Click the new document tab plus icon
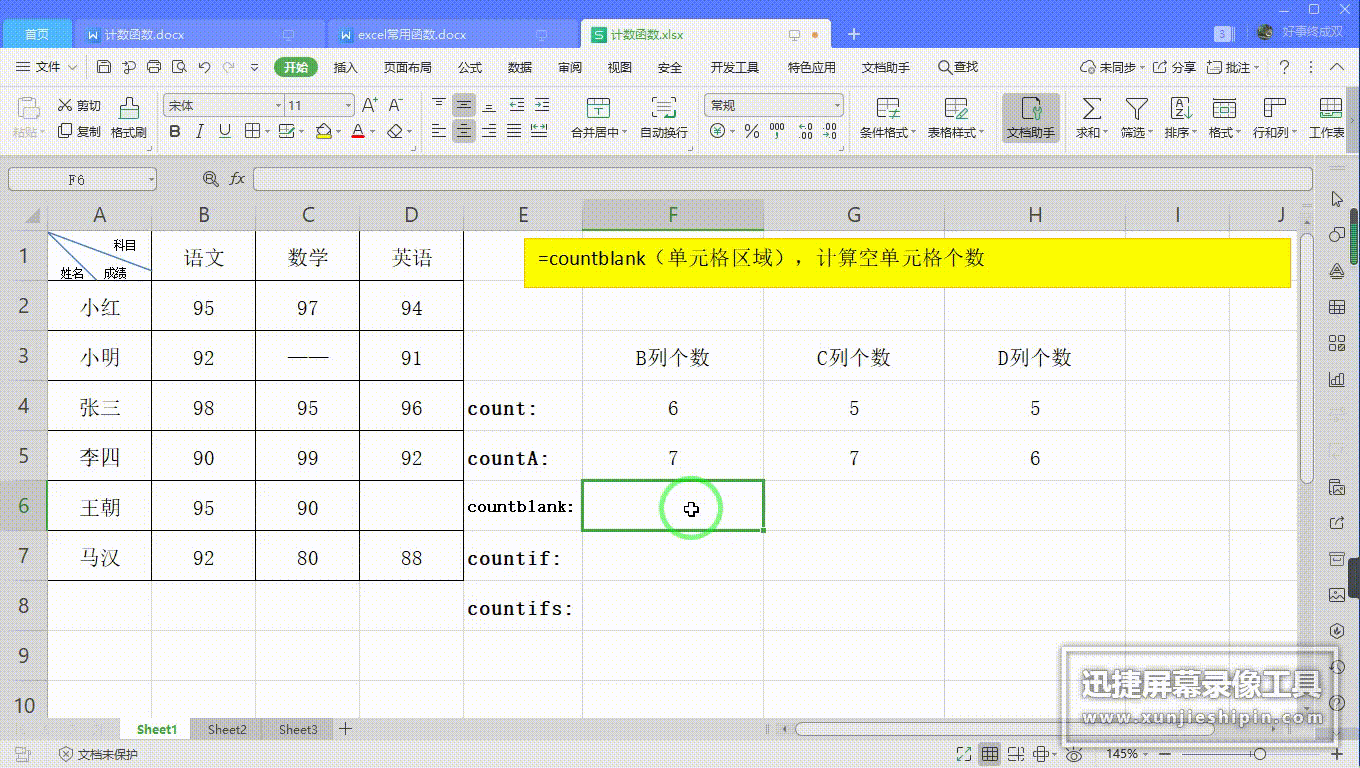Viewport: 1360px width, 768px height. coord(854,34)
